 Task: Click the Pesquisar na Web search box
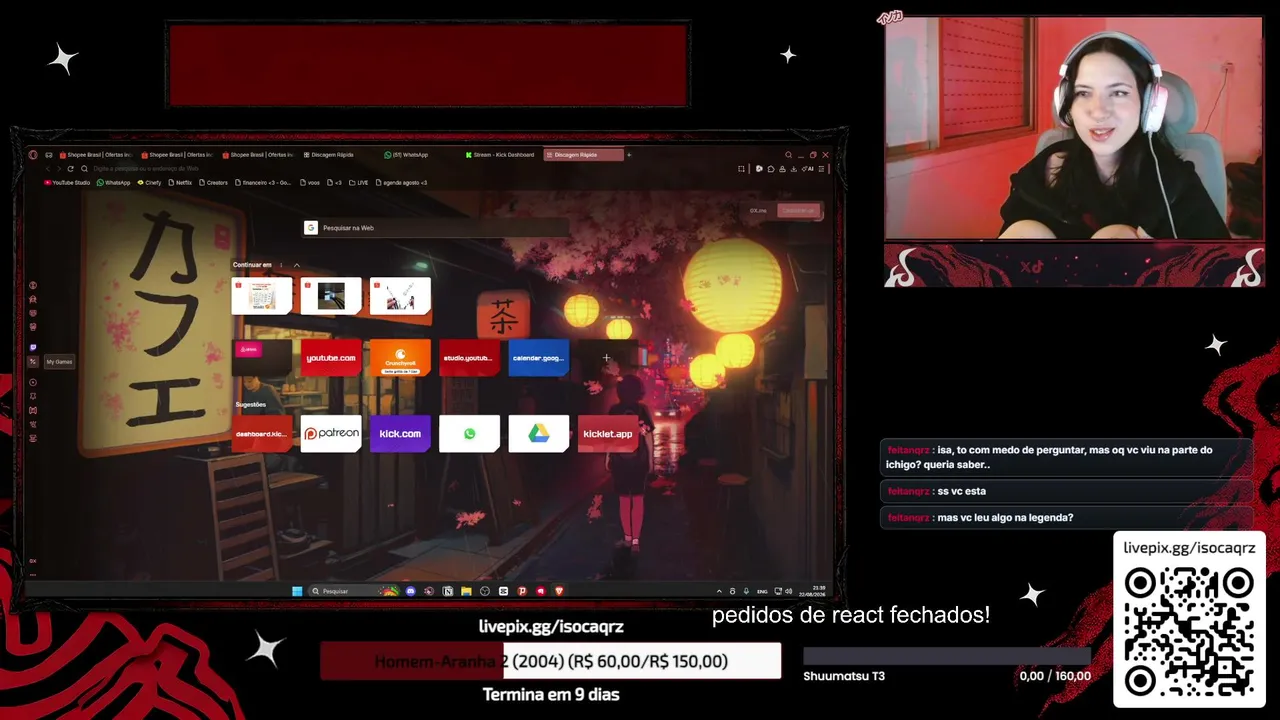pos(437,228)
